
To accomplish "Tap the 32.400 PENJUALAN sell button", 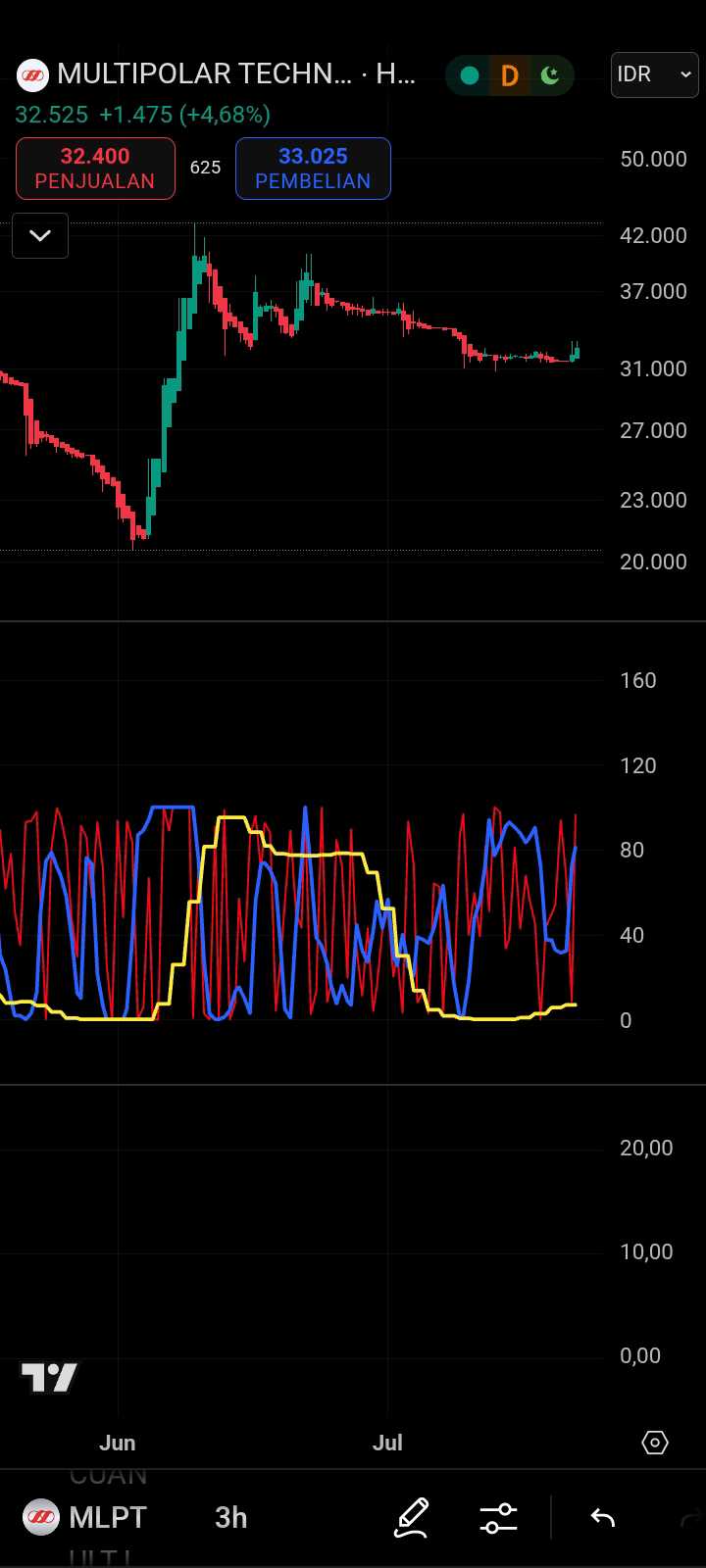I will (95, 169).
